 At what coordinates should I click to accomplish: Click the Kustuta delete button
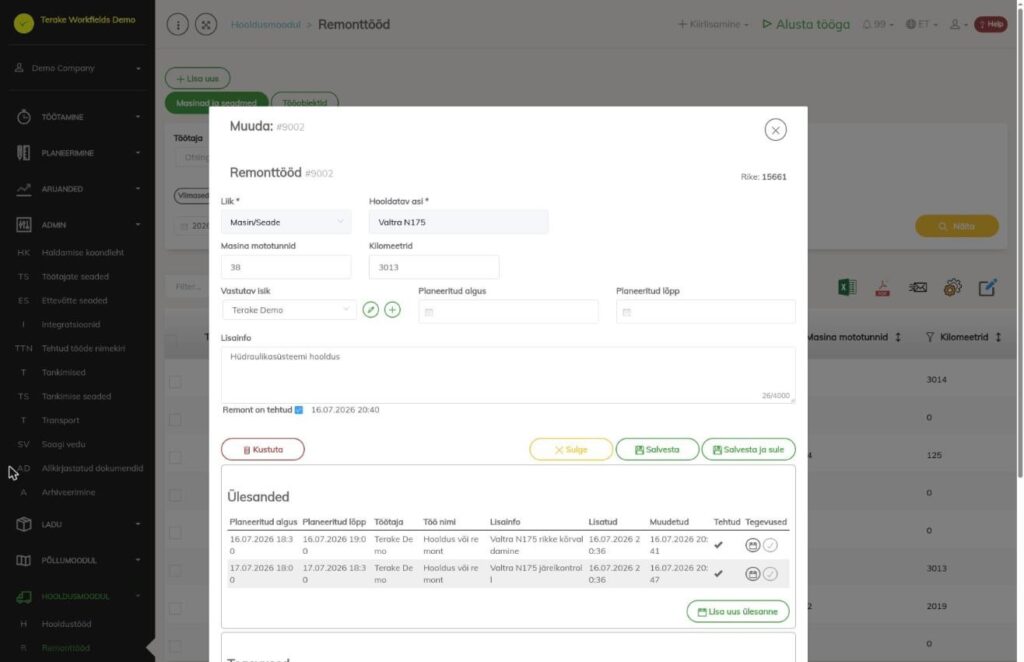[x=263, y=450]
